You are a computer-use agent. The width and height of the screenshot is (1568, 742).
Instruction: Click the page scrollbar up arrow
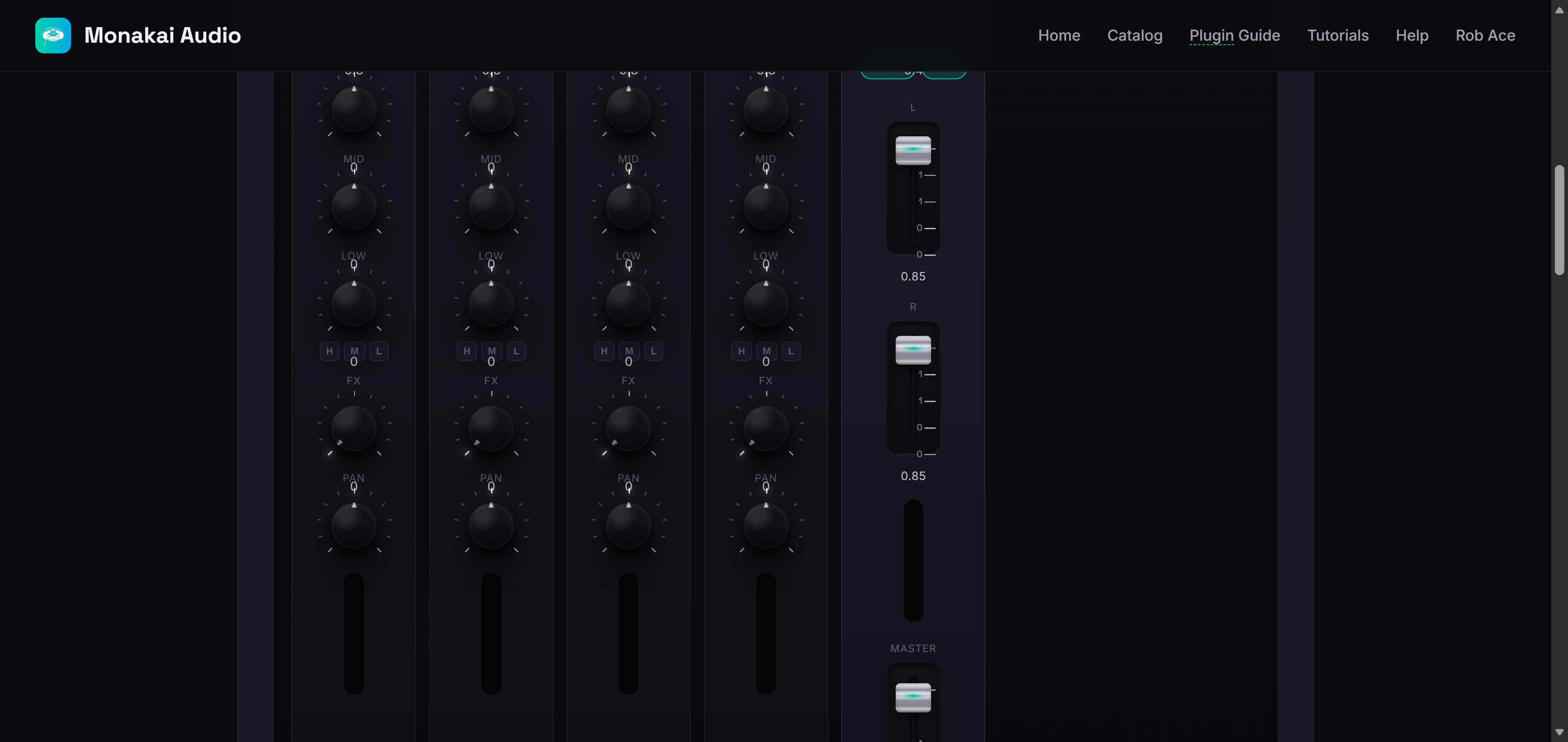(1559, 10)
